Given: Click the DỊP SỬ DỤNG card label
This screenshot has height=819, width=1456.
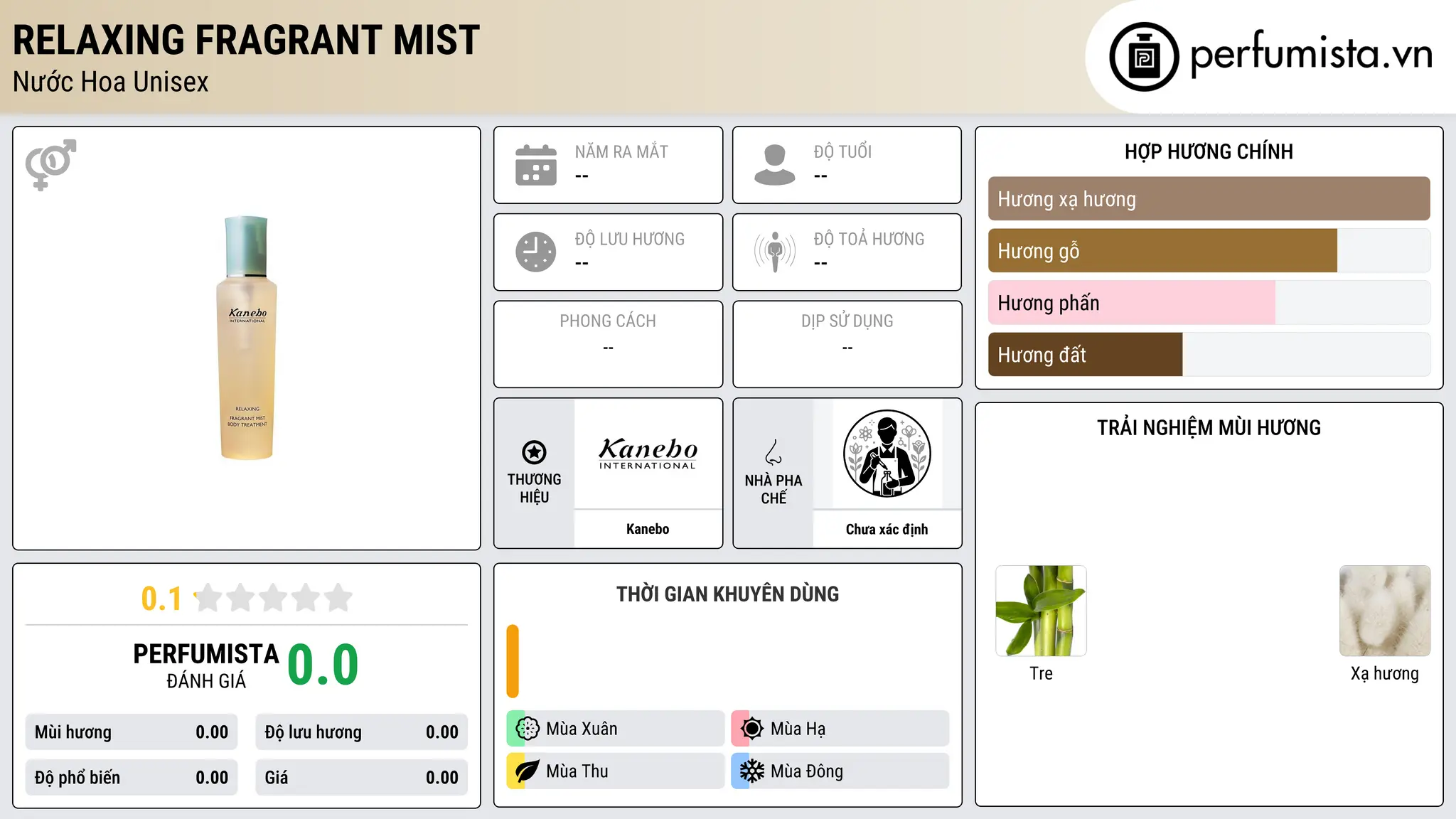Looking at the screenshot, I should point(847,321).
